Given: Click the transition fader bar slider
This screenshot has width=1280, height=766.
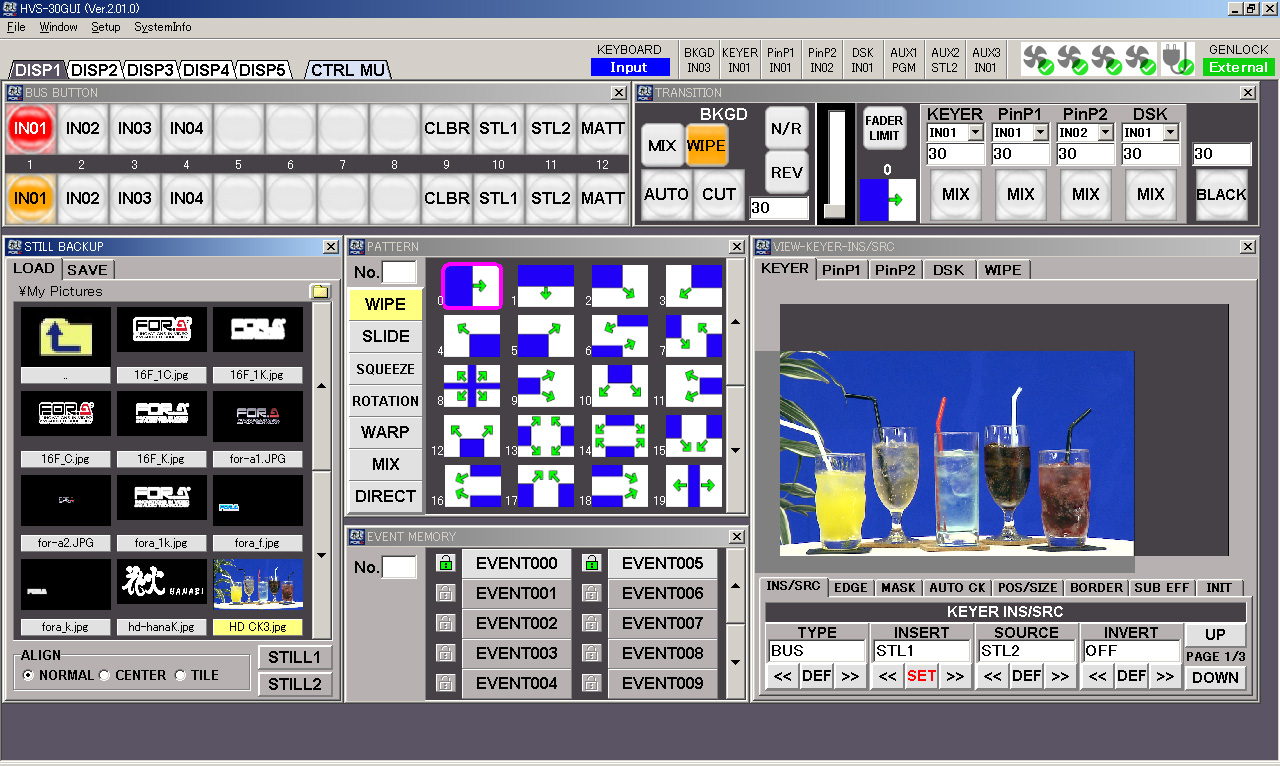Looking at the screenshot, I should [x=833, y=210].
